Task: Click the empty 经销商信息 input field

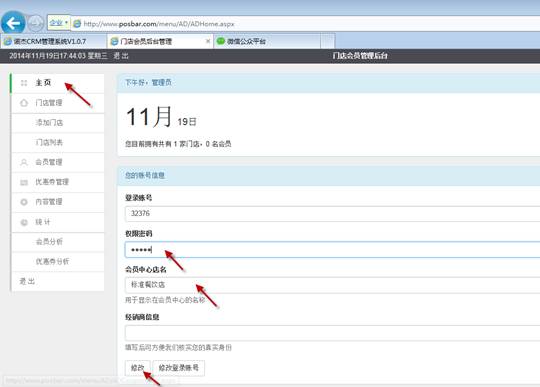Action: pyautogui.click(x=332, y=333)
